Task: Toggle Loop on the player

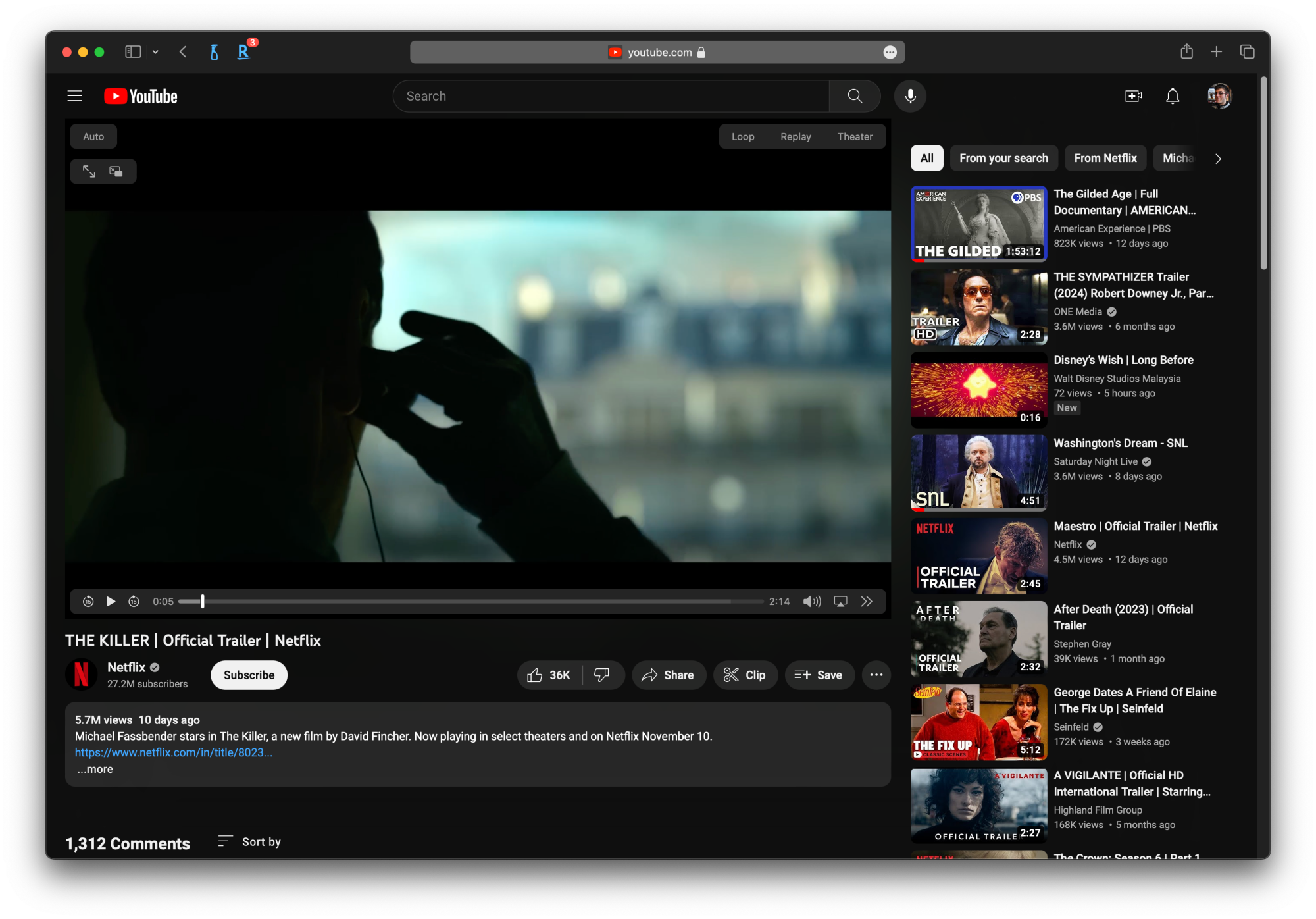Action: 743,136
